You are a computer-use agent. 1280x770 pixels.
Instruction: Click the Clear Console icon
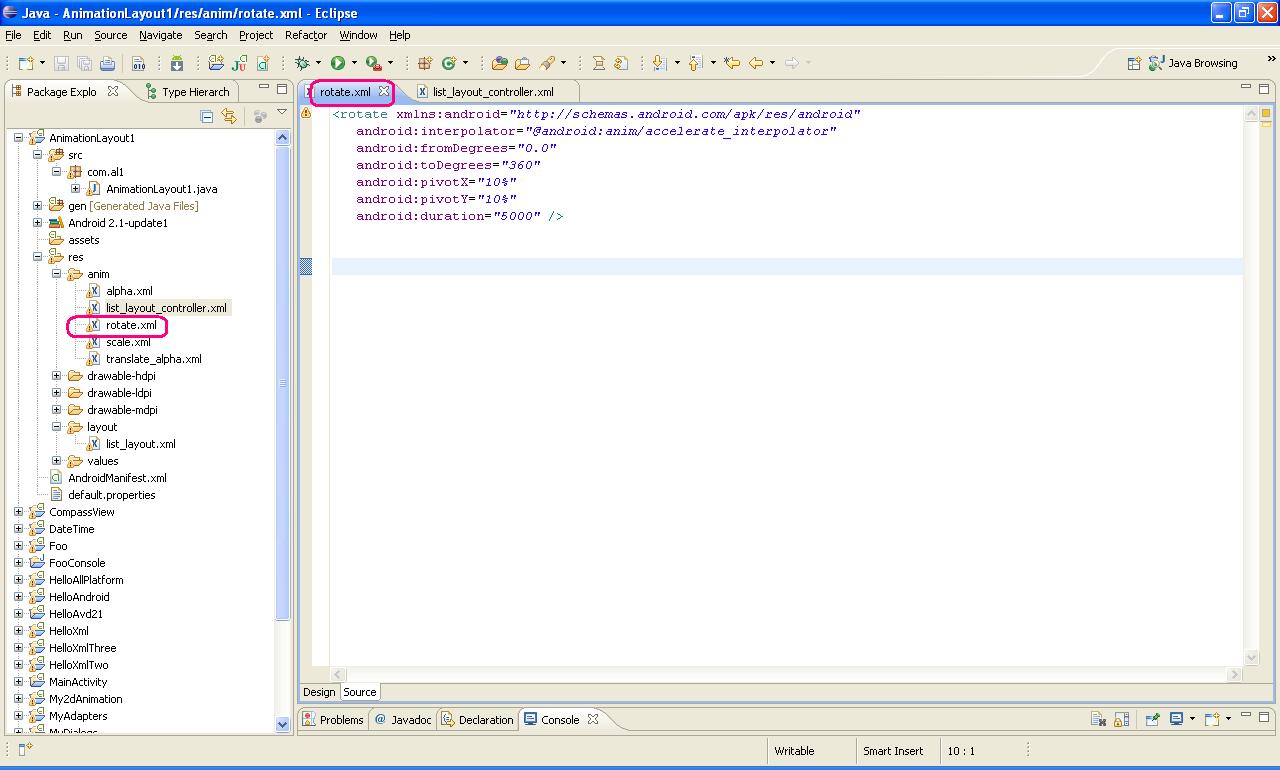coord(1098,719)
